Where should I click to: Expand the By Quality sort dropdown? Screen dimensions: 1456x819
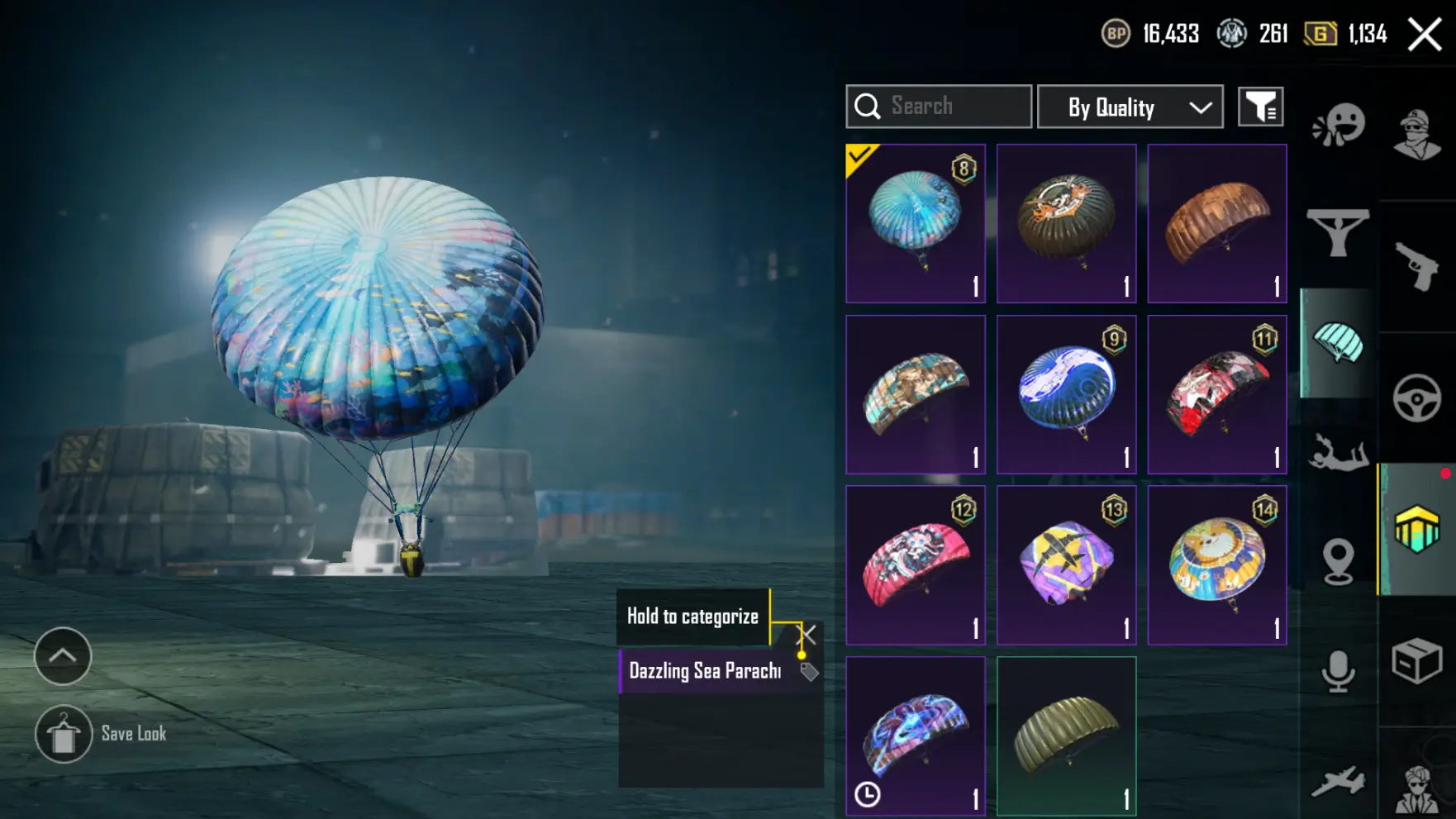point(1130,107)
